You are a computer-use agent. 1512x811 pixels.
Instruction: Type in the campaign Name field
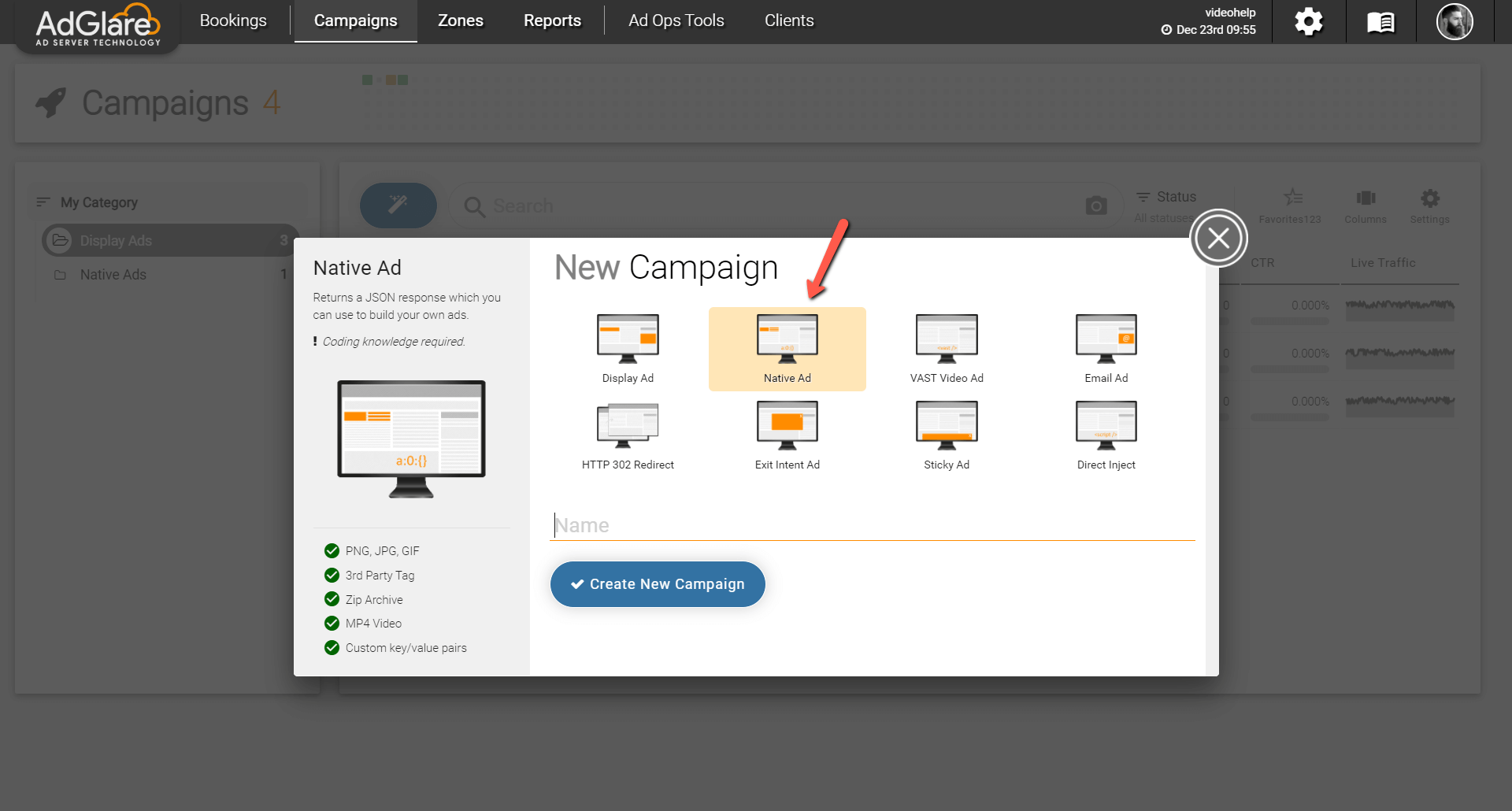(x=872, y=525)
